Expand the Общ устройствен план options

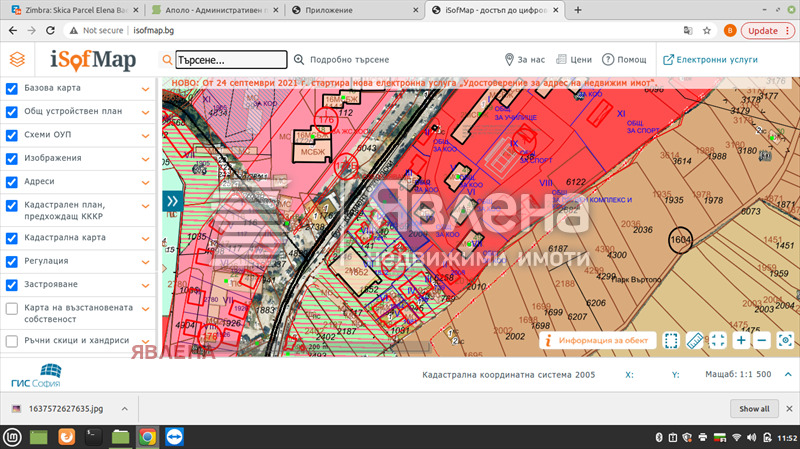pyautogui.click(x=145, y=112)
